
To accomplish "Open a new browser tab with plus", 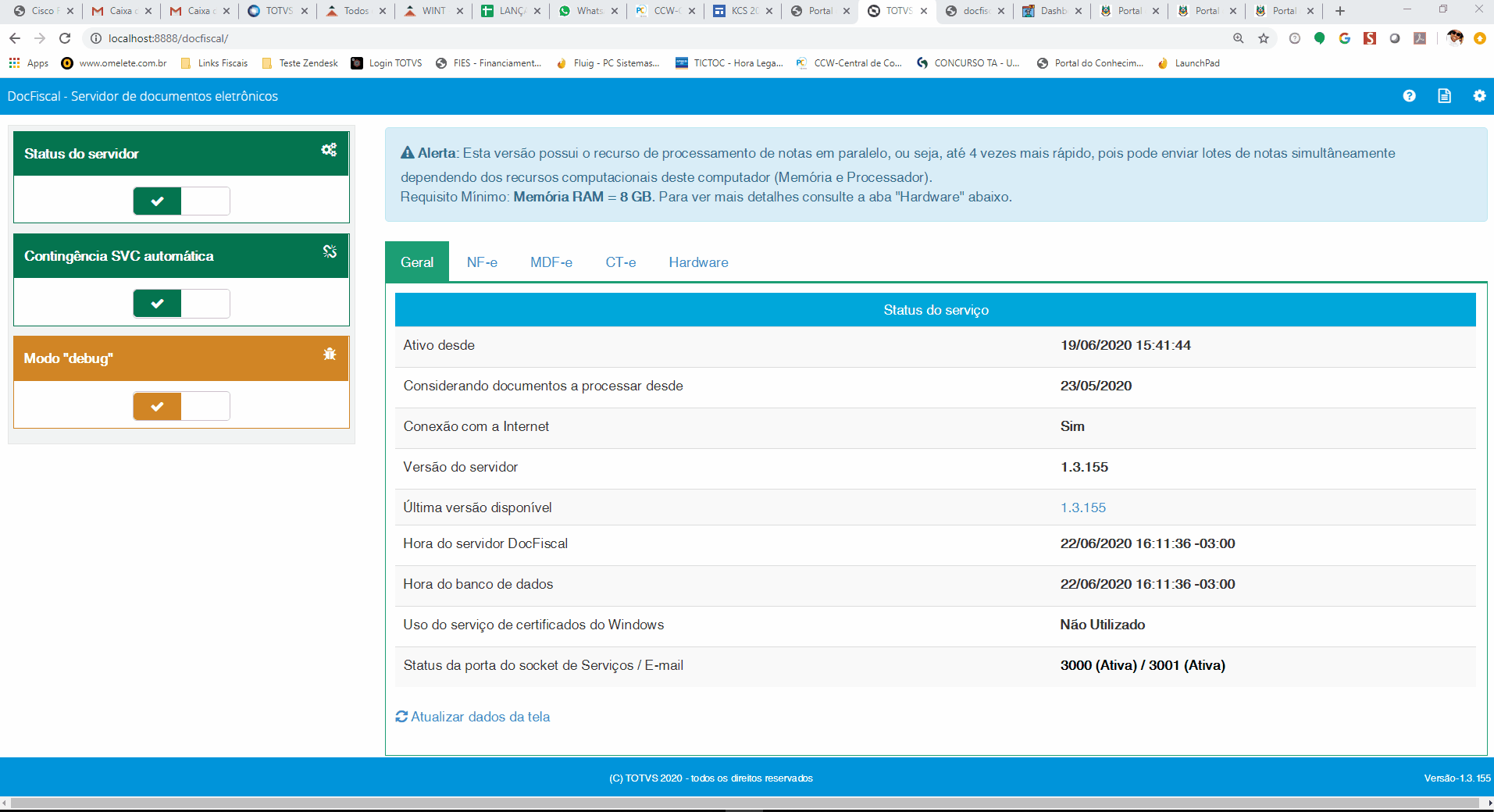I will [x=1340, y=11].
